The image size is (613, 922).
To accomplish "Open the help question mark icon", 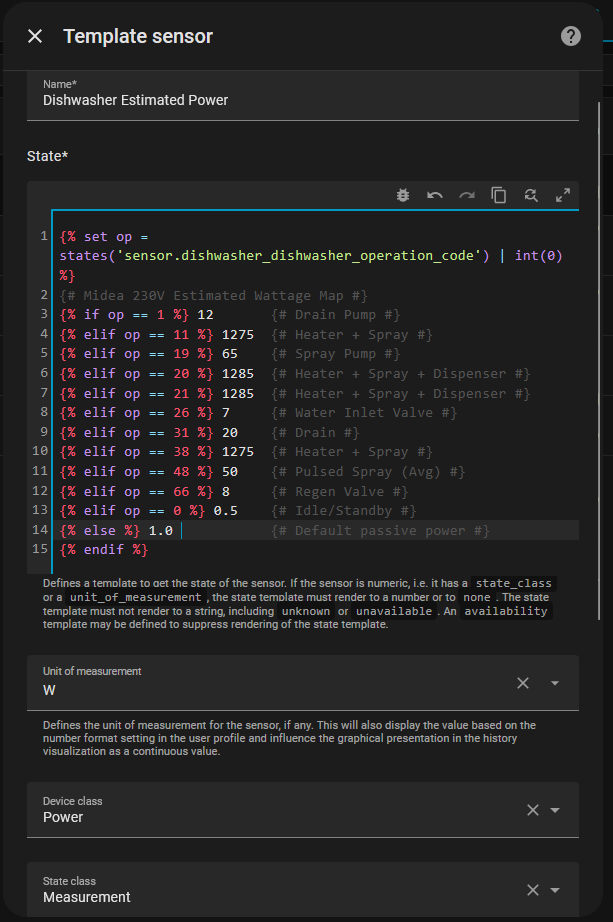I will click(x=570, y=37).
